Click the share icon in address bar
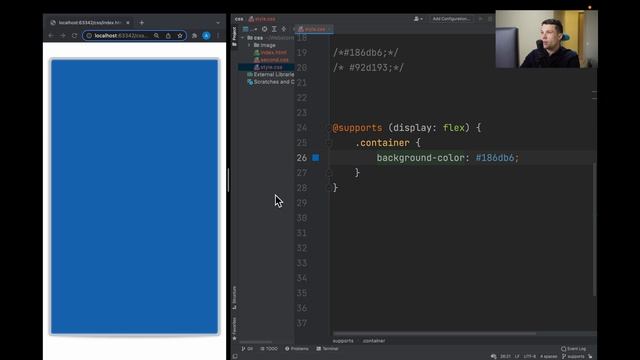640x360 pixels. click(x=168, y=36)
